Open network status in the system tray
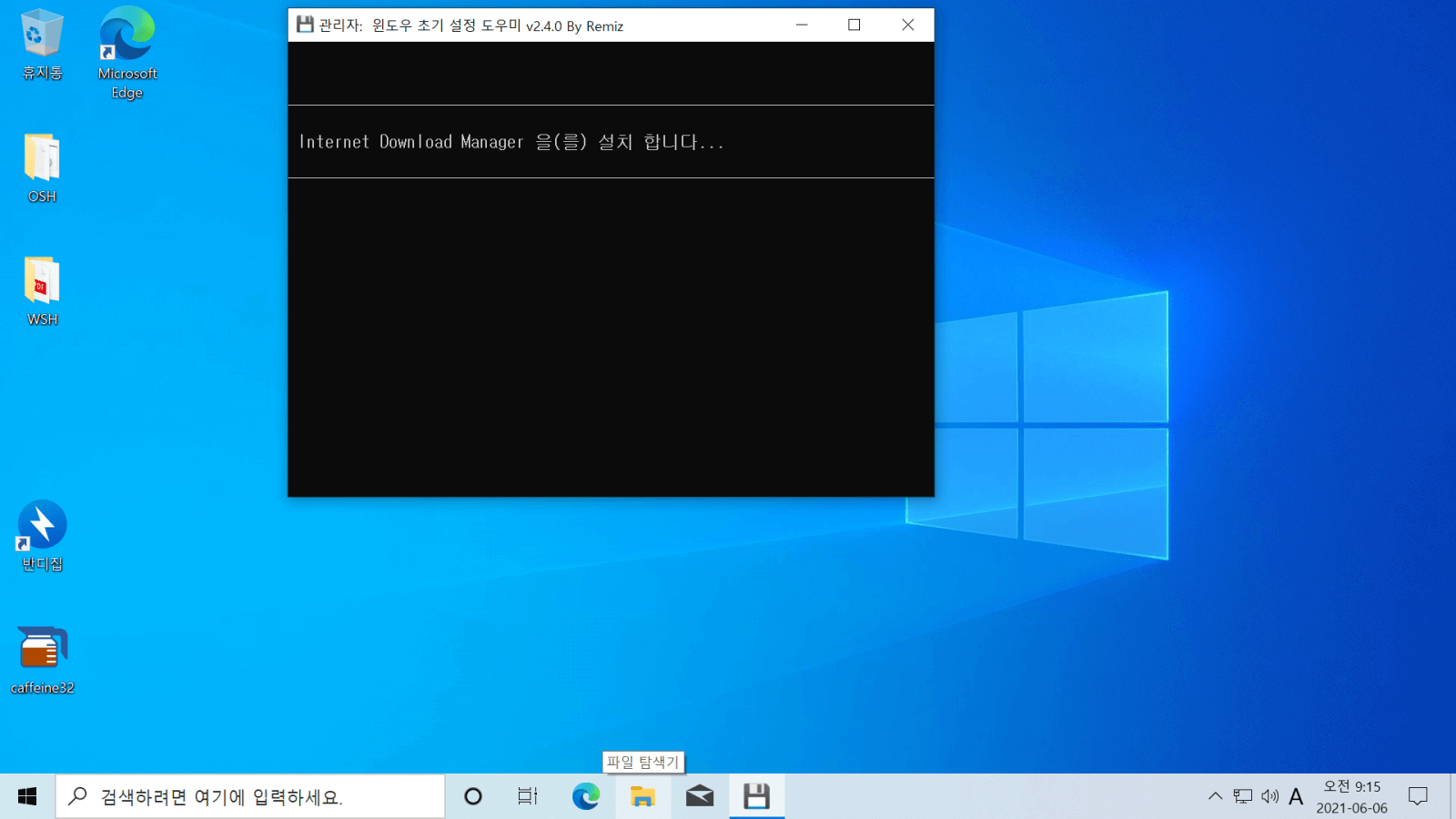 coord(1242,796)
